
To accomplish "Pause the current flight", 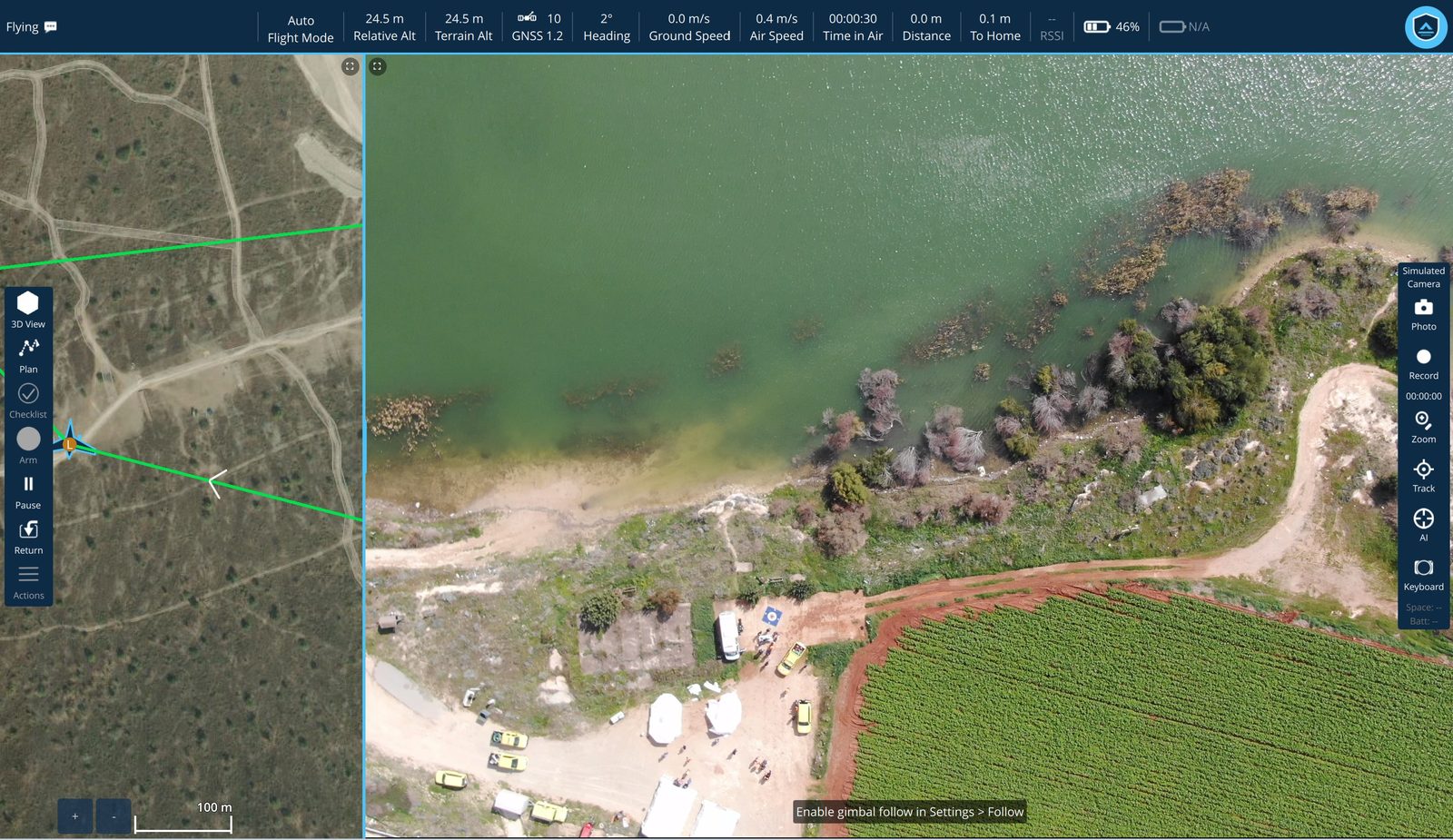I will [x=28, y=491].
